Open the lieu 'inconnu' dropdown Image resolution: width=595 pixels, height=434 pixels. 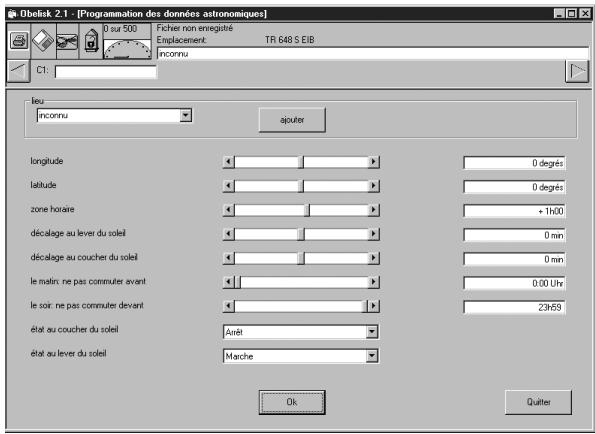[x=186, y=115]
